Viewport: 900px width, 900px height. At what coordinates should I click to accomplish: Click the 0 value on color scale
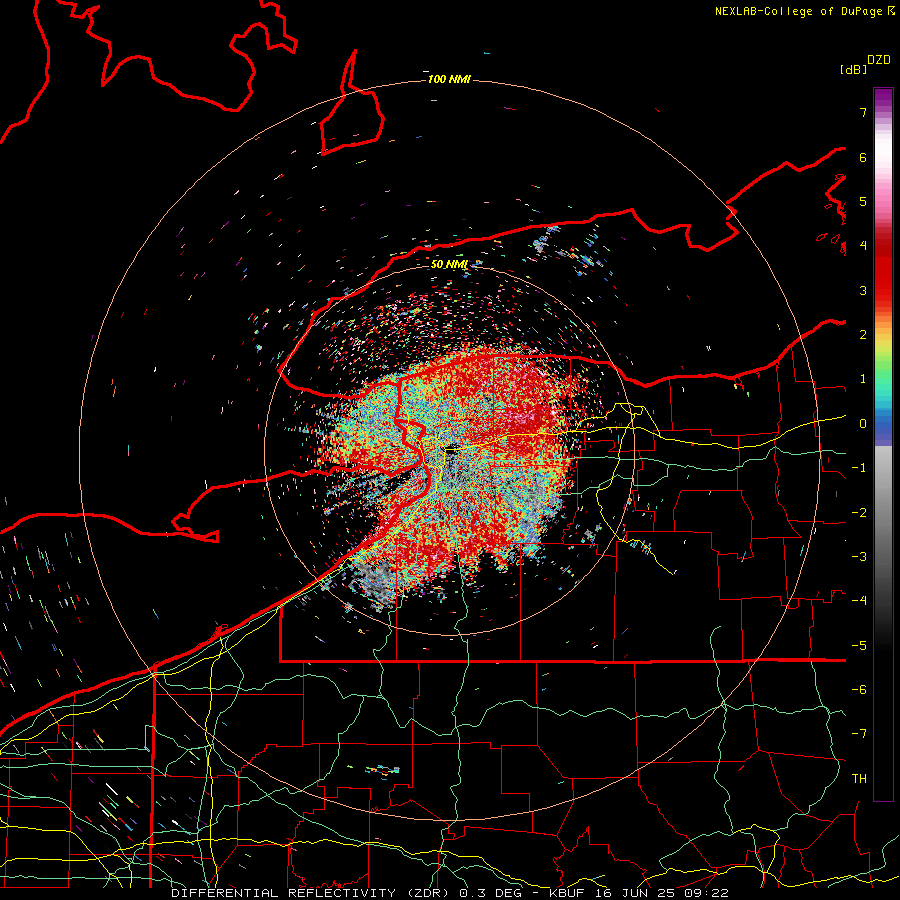[x=863, y=424]
